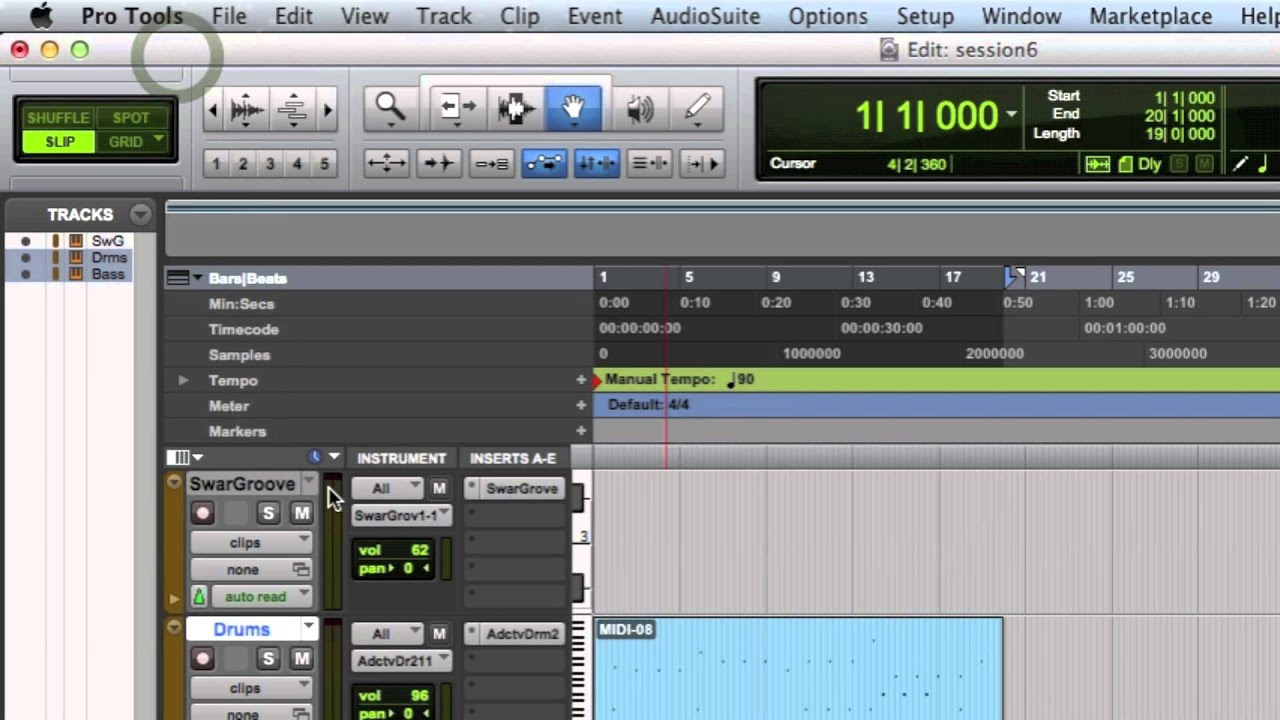Select the Pencil tool
Image resolution: width=1280 pixels, height=720 pixels.
pos(697,107)
